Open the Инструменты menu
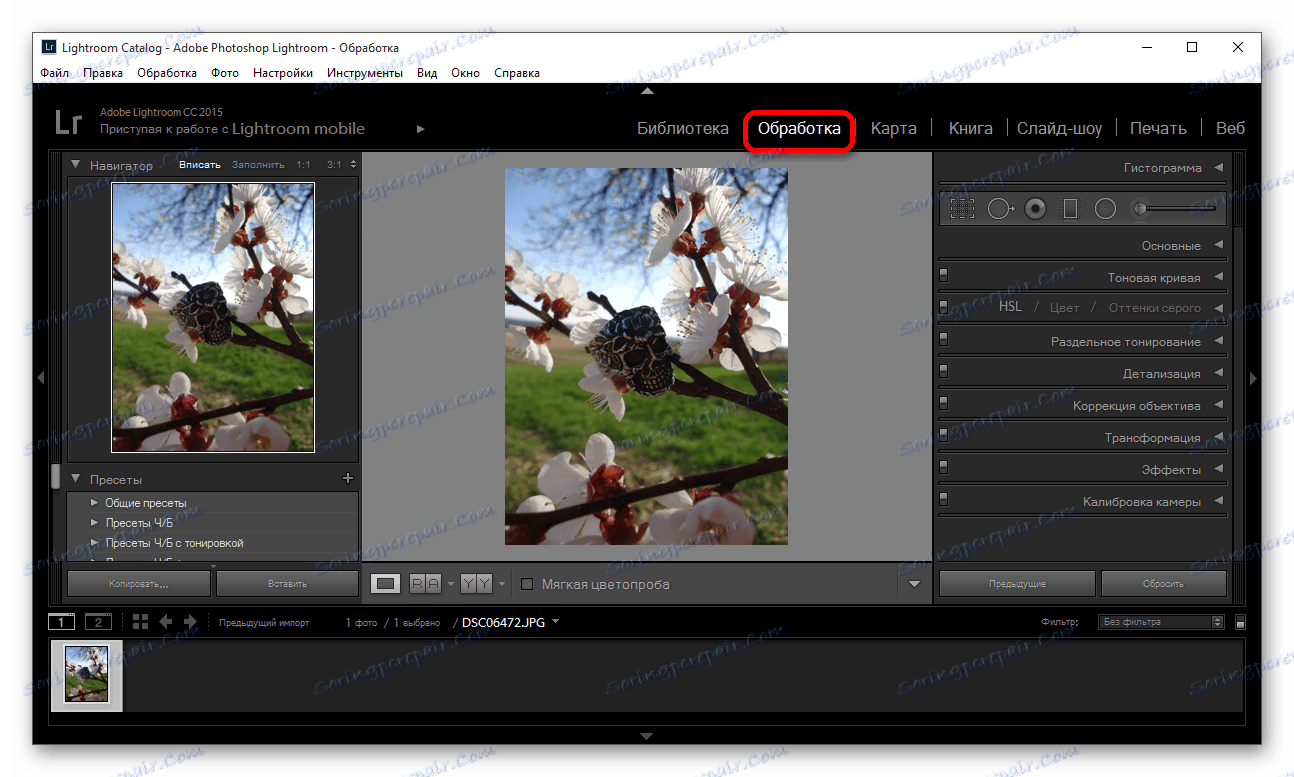1294x777 pixels. 365,73
